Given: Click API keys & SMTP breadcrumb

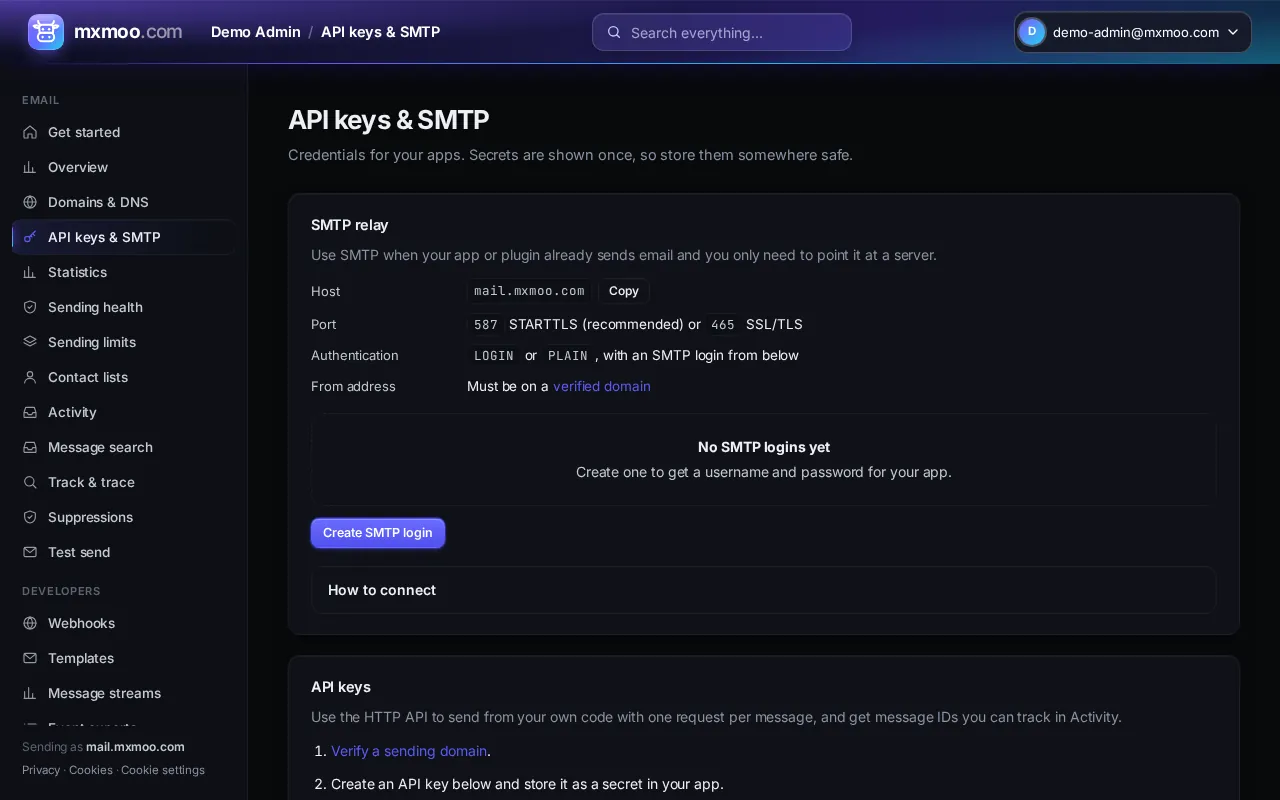Looking at the screenshot, I should click(x=380, y=32).
